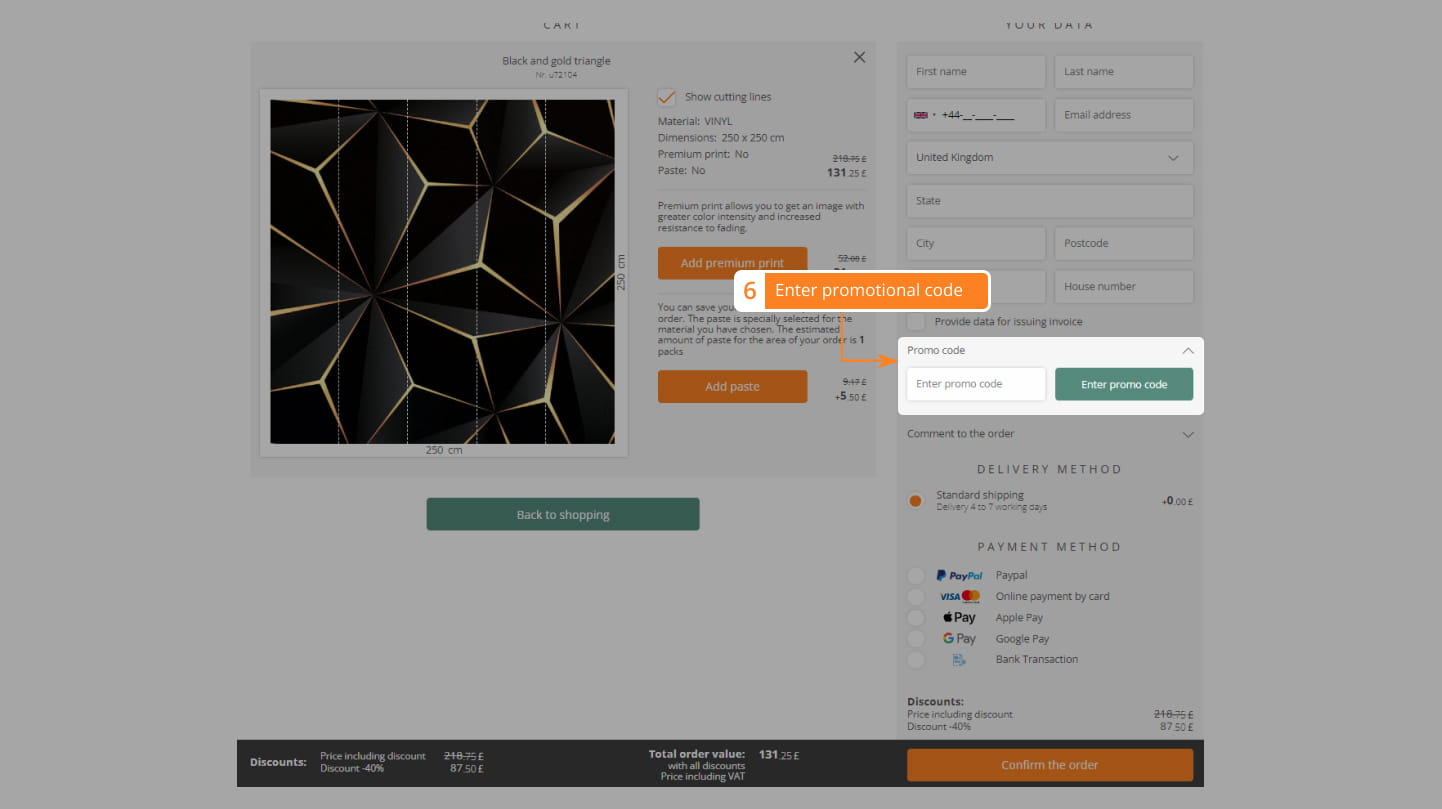This screenshot has height=809, width=1442.
Task: Collapse the Promo code section
Action: 1187,351
